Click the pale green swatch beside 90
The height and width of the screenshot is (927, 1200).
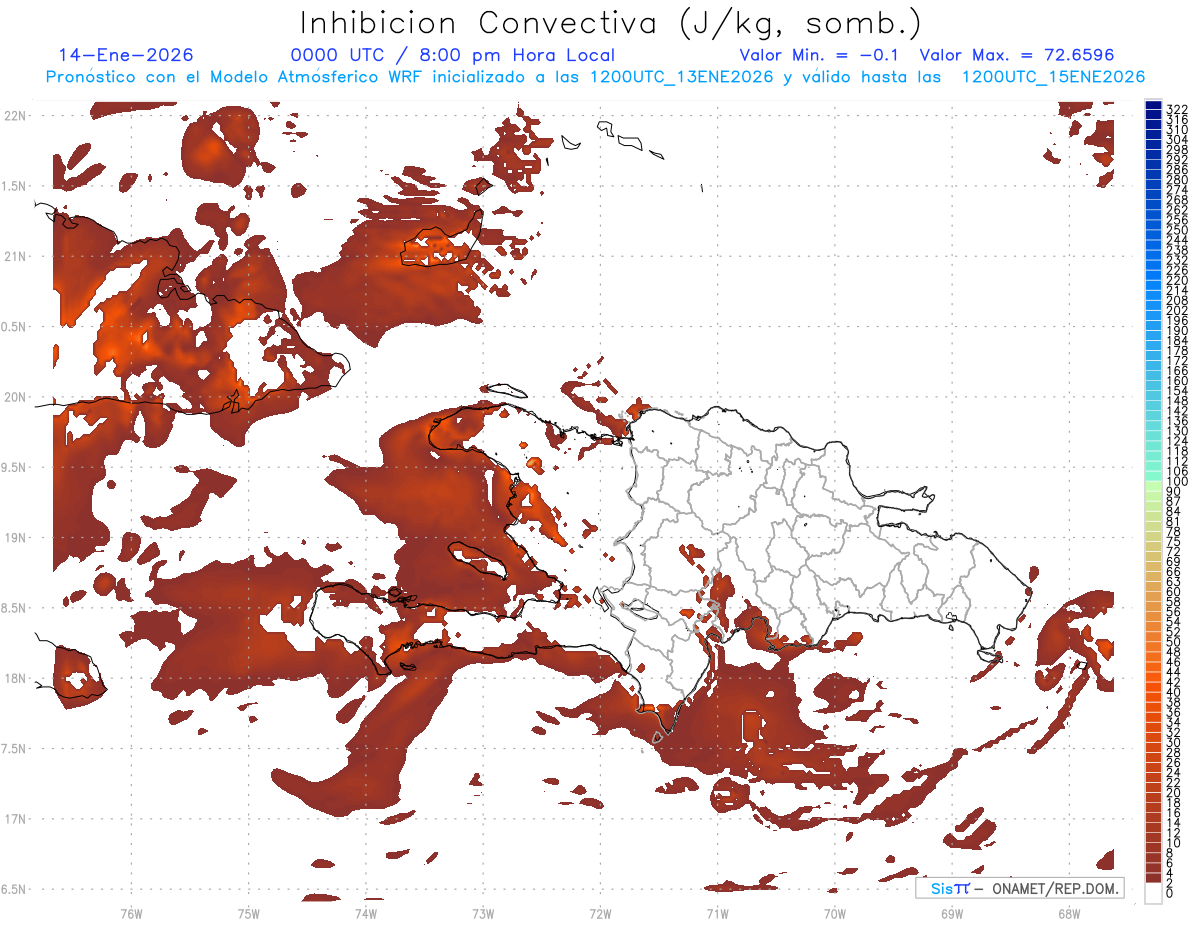pyautogui.click(x=1154, y=487)
